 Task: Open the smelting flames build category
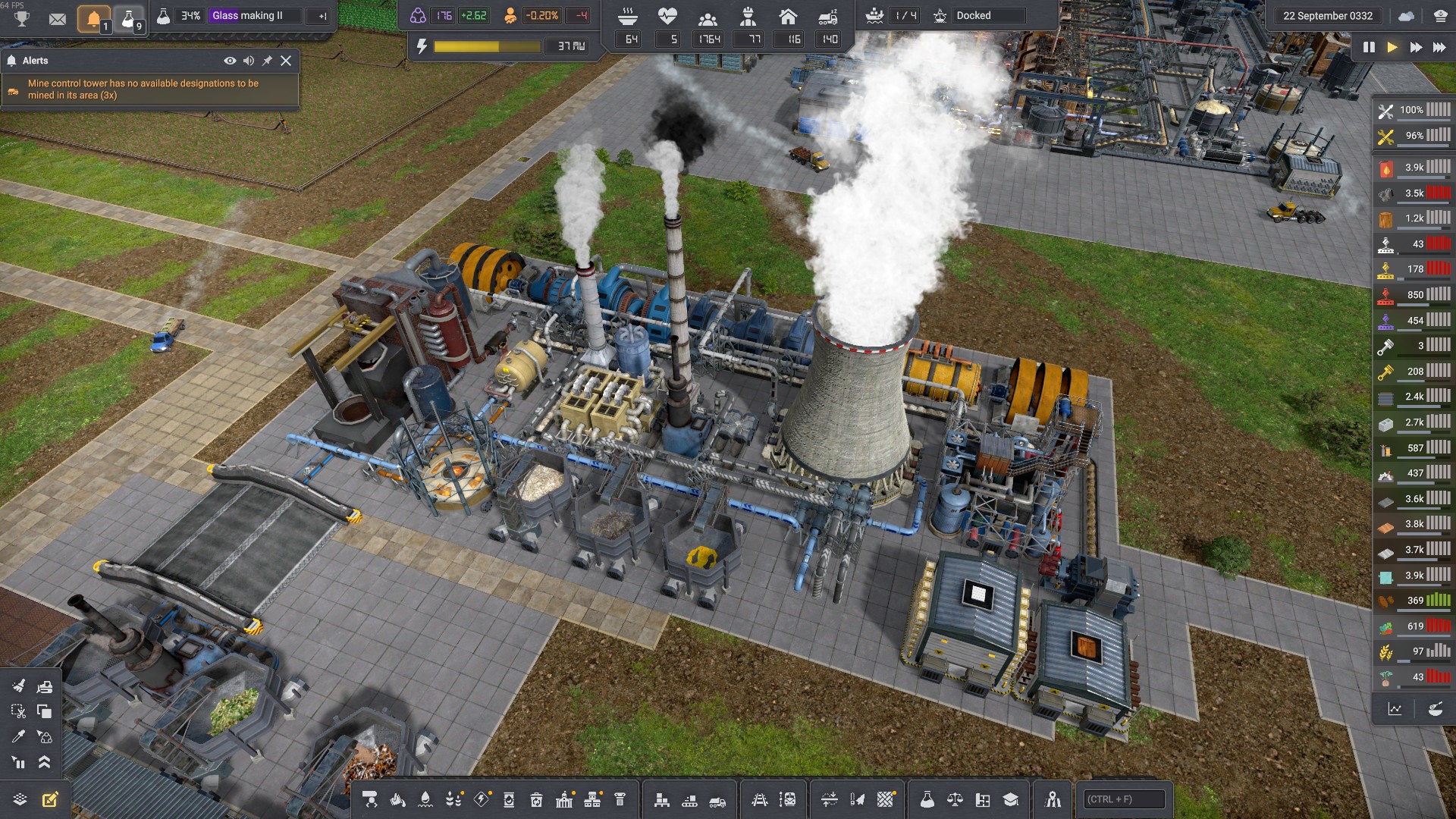click(397, 799)
